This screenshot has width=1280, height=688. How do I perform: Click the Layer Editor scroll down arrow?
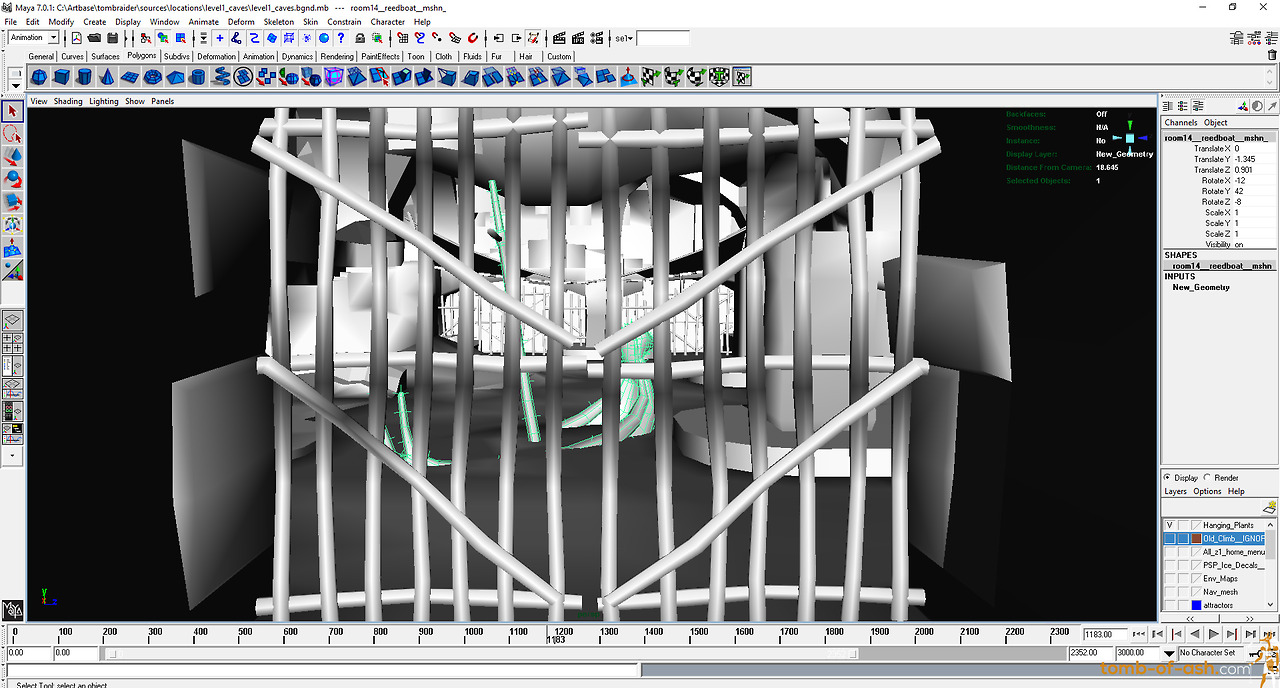tap(1271, 605)
